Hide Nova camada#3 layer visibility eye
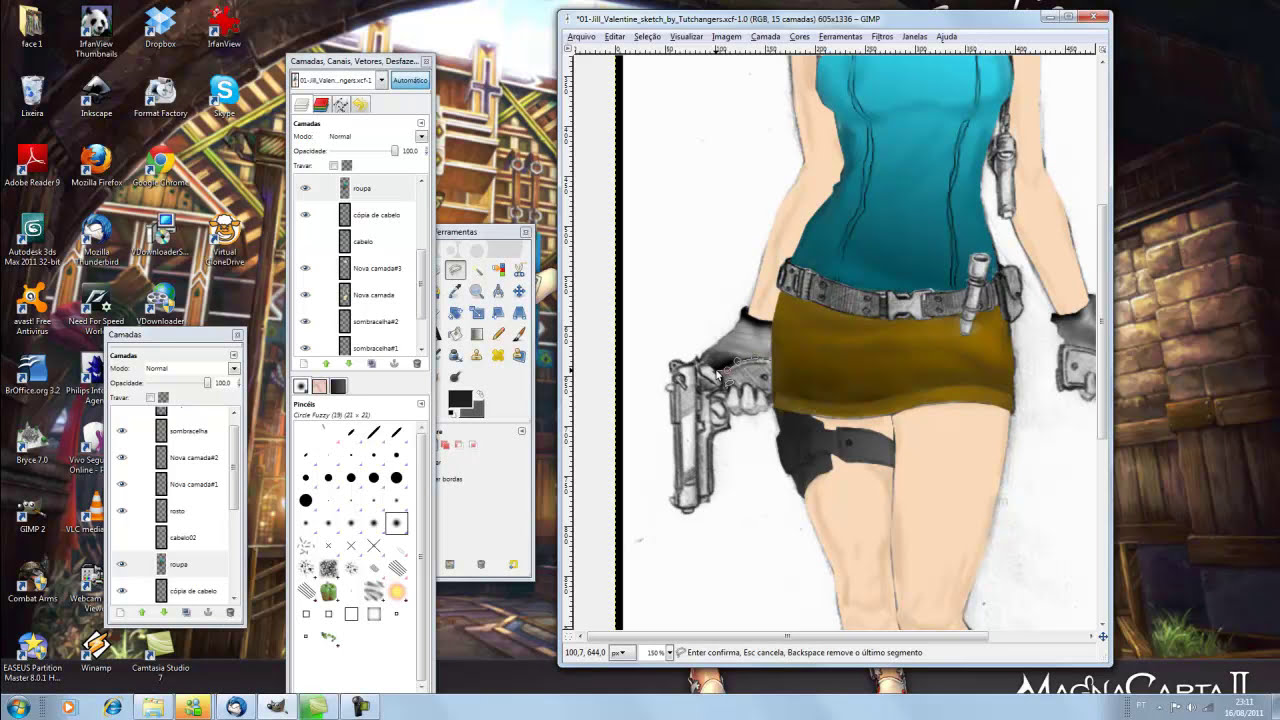Viewport: 1280px width, 720px height. pyautogui.click(x=305, y=268)
